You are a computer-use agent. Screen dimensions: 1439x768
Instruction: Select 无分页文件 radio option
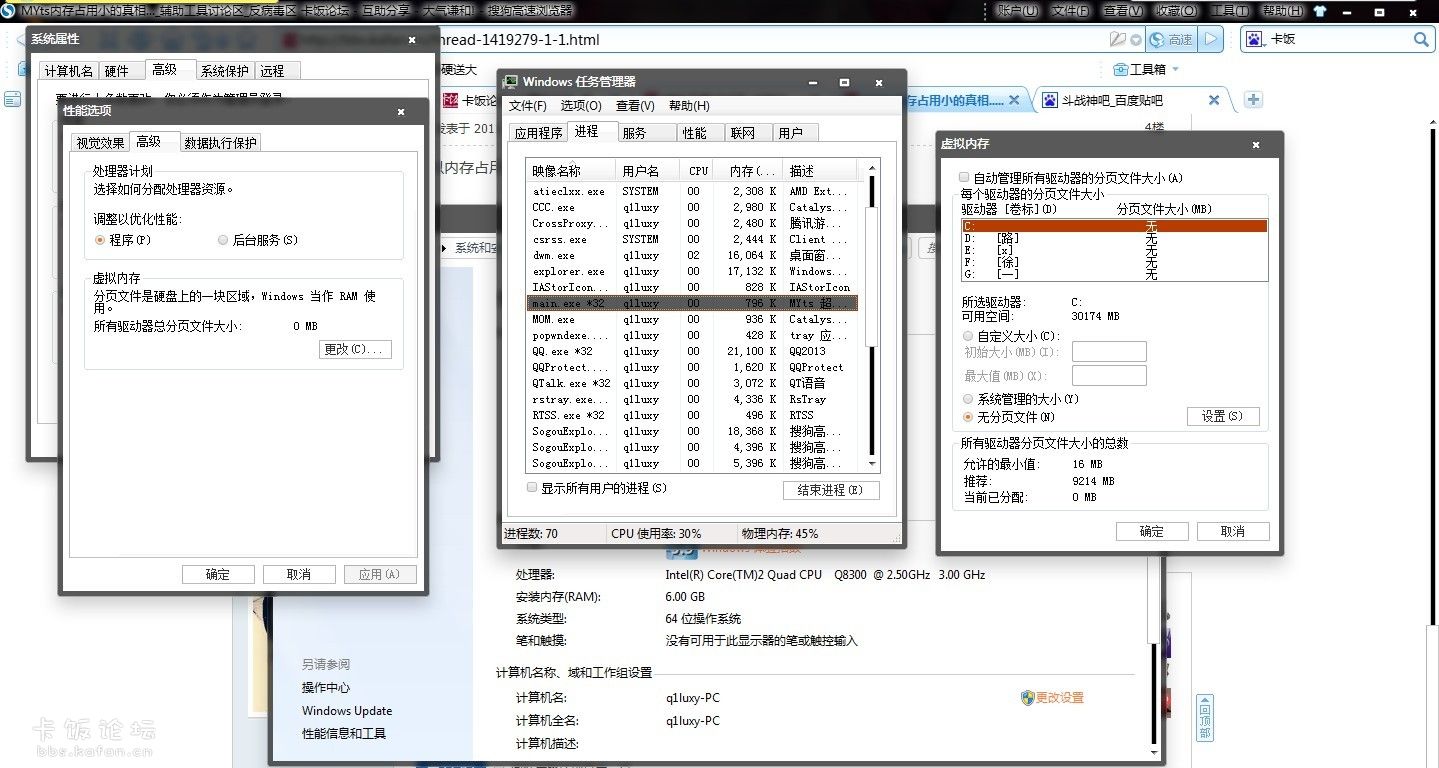coord(967,416)
